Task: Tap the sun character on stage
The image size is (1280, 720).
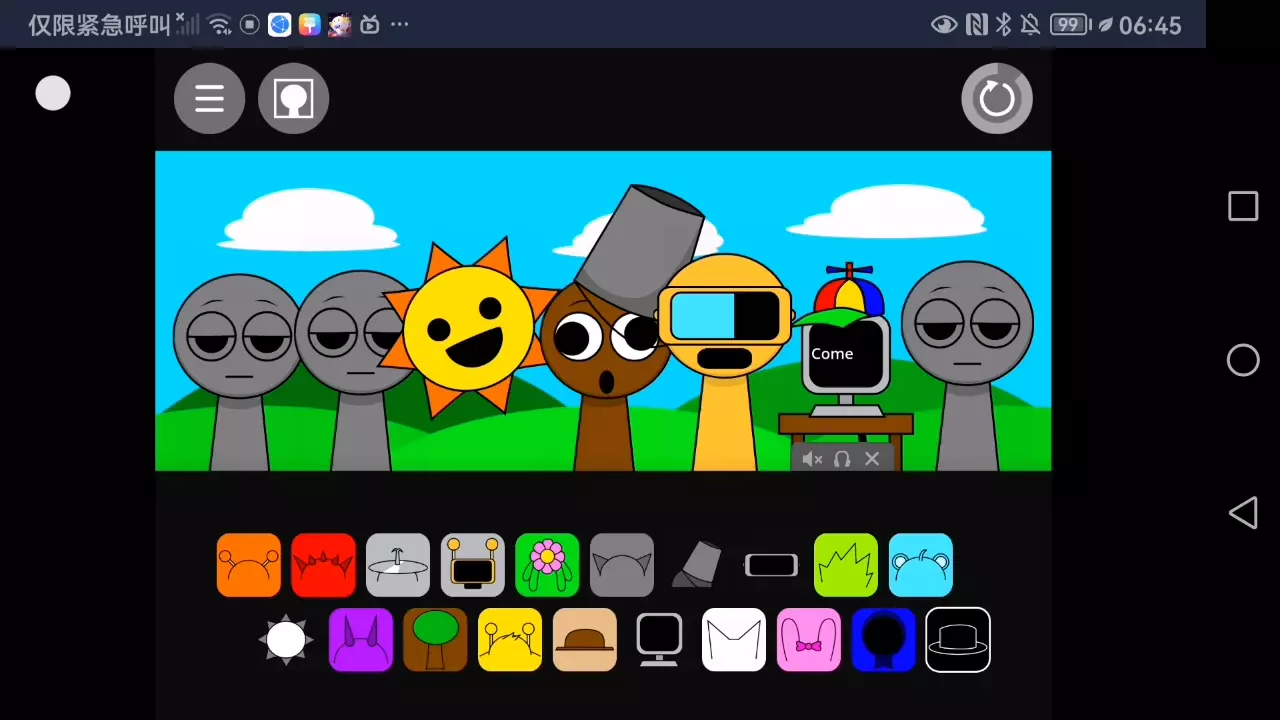Action: [468, 328]
